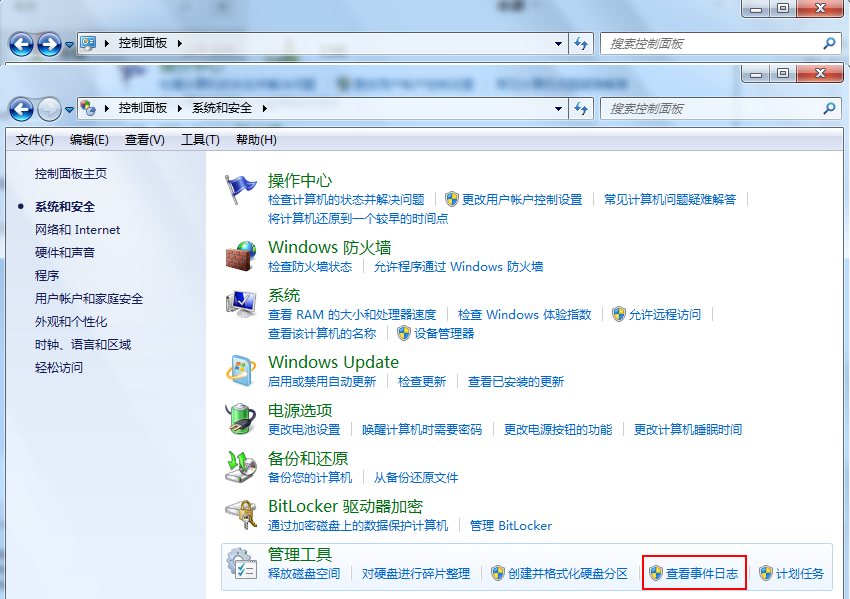Expand arrow after 系统和安全 in breadcrumb
This screenshot has width=850, height=599.
[265, 108]
